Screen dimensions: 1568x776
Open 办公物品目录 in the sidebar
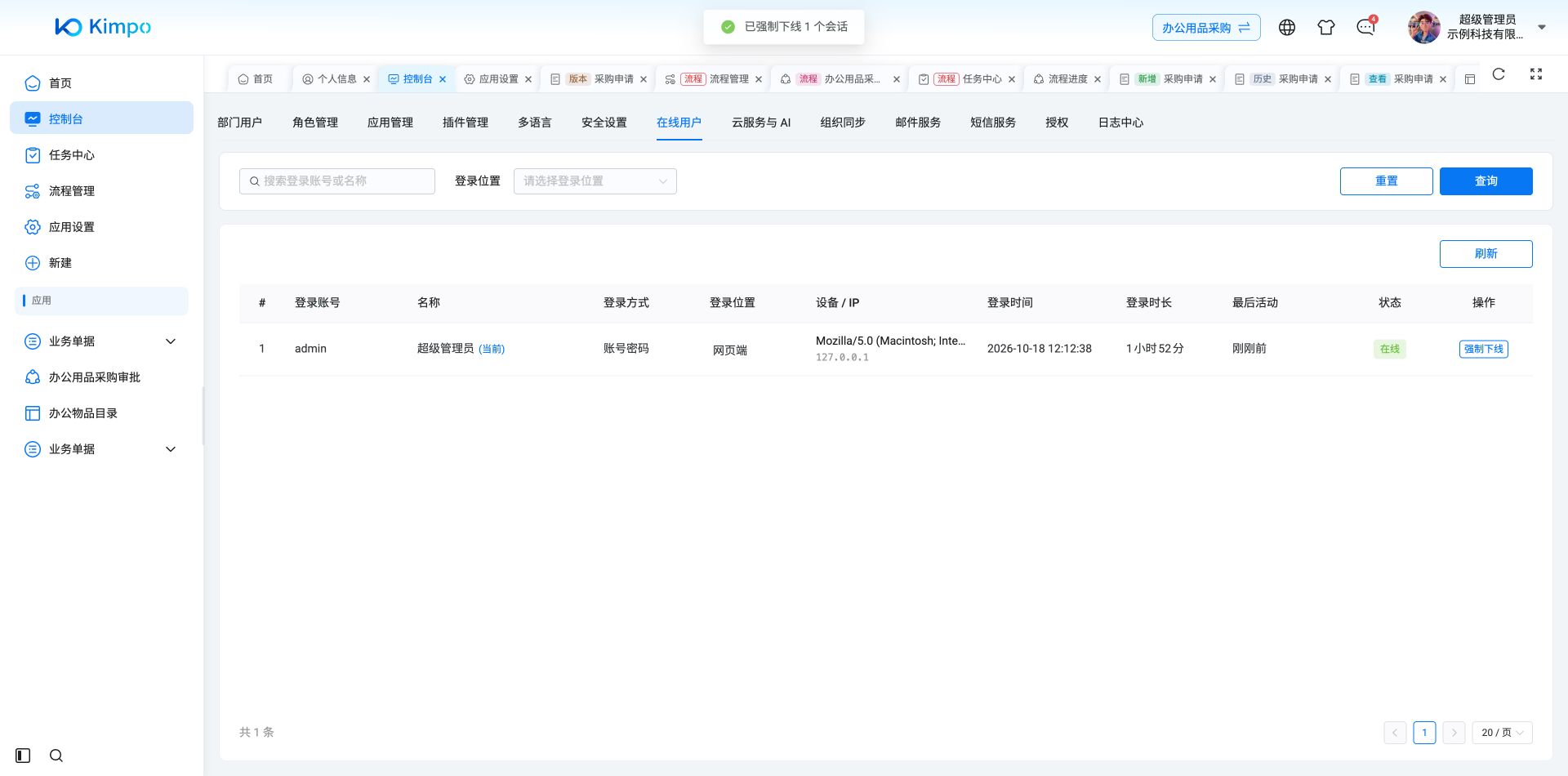coord(101,413)
